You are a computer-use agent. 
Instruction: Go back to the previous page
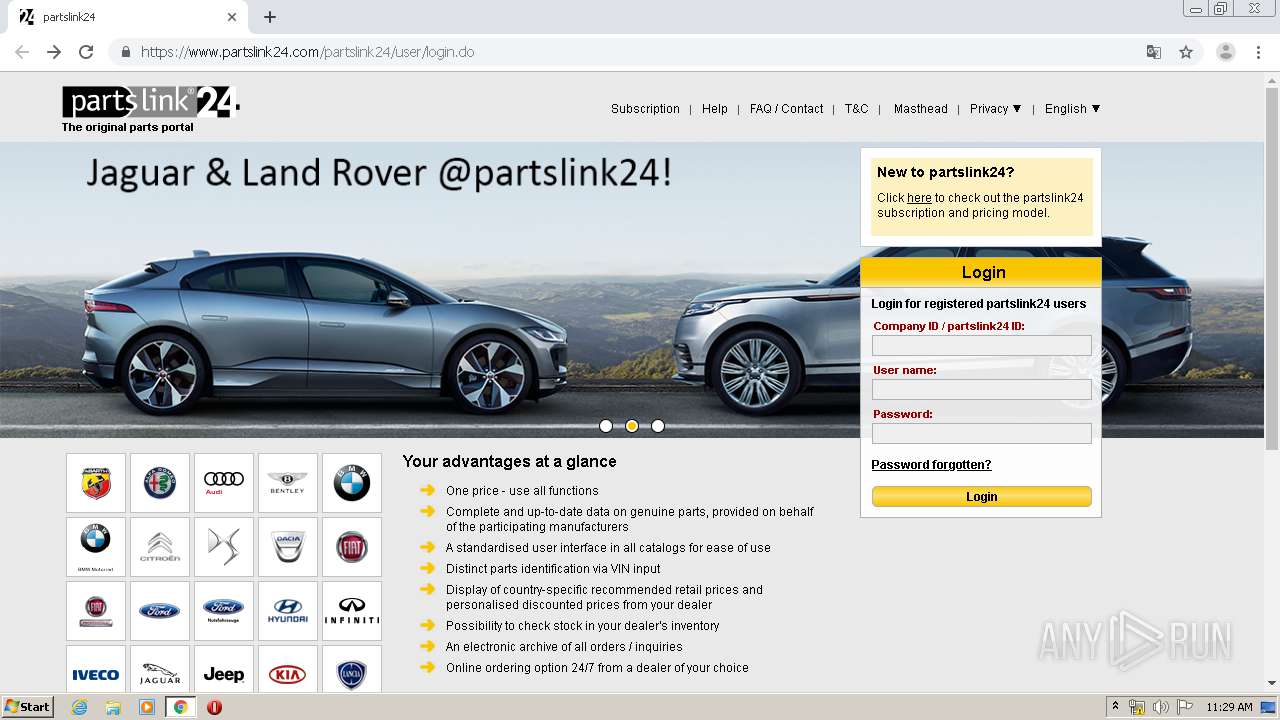click(x=22, y=52)
